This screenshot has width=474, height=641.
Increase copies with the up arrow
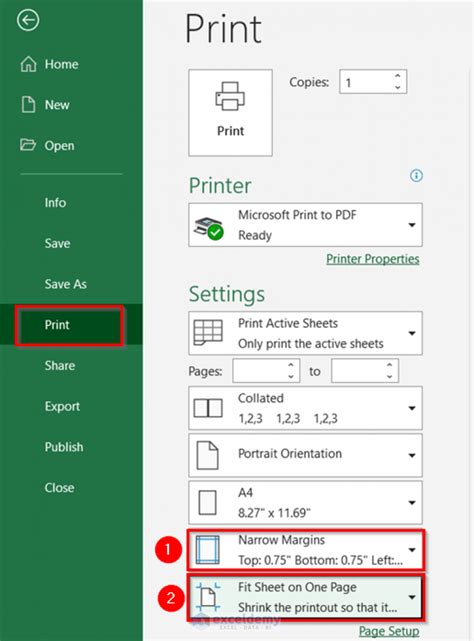click(398, 76)
